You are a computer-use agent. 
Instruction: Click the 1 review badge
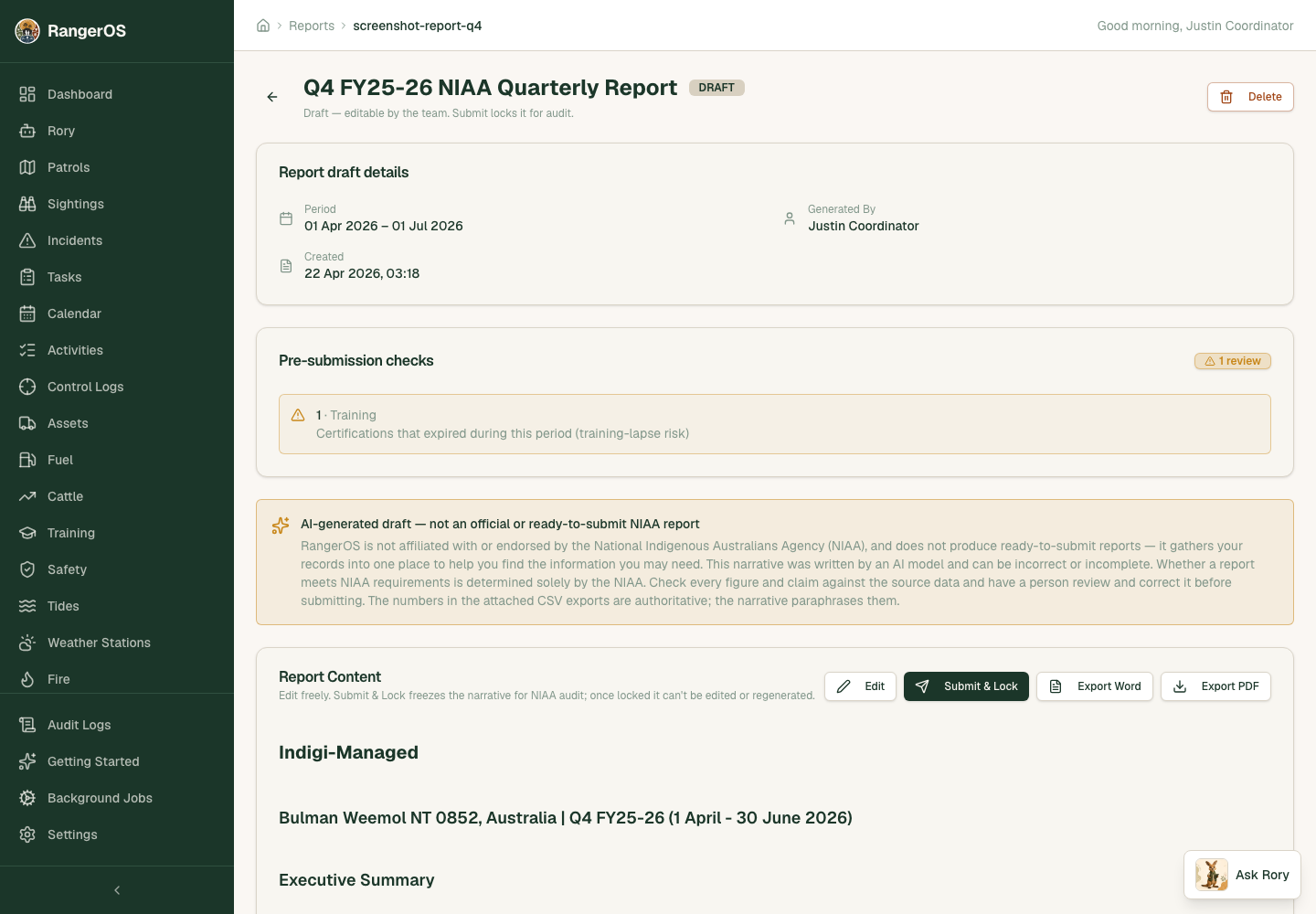[x=1233, y=361]
